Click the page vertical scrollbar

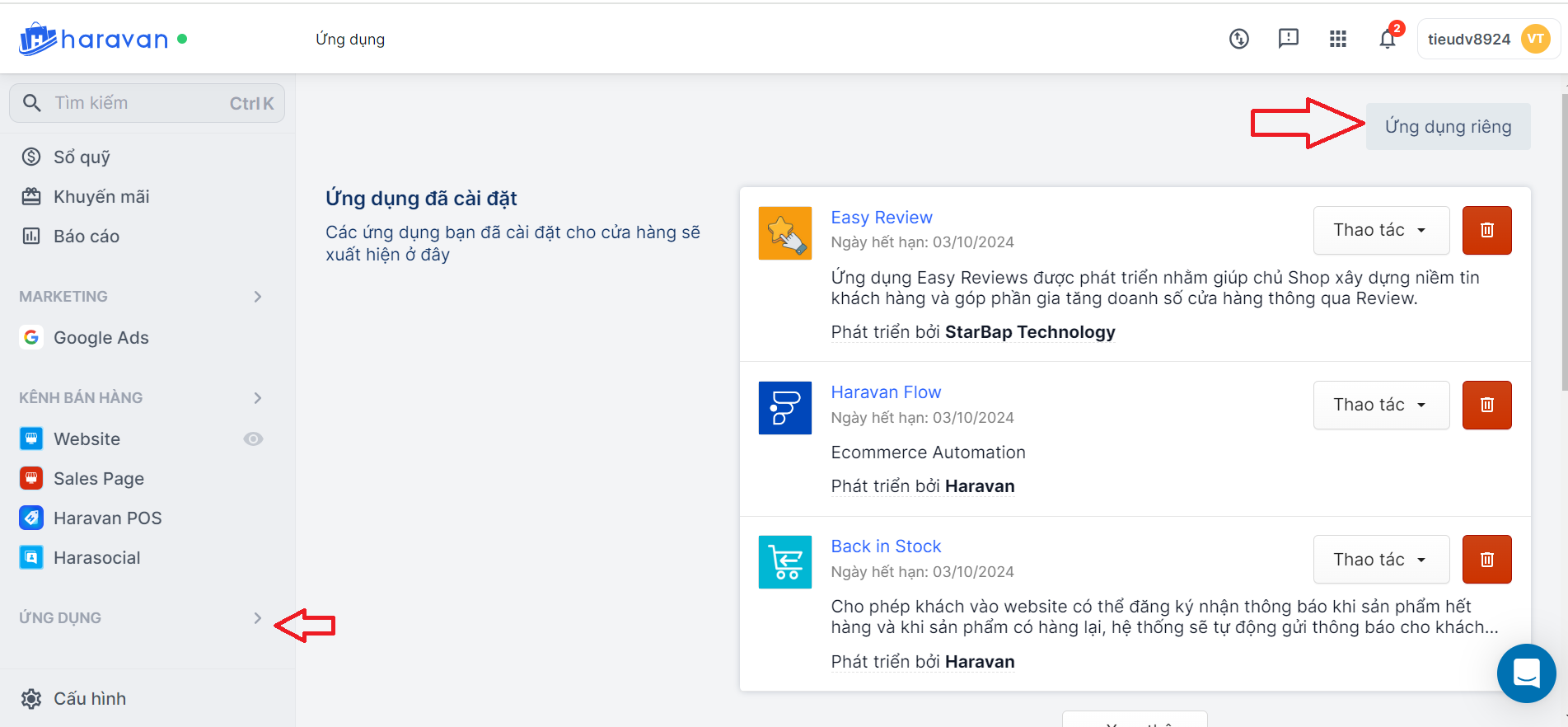1564,242
